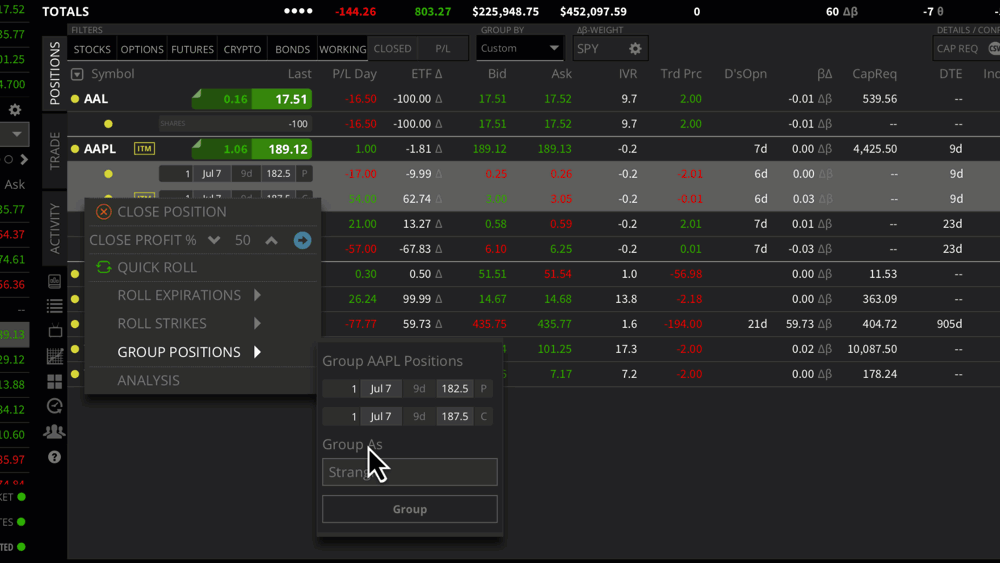Switch to the OPTIONS filter tab
1000x563 pixels.
[x=142, y=49]
